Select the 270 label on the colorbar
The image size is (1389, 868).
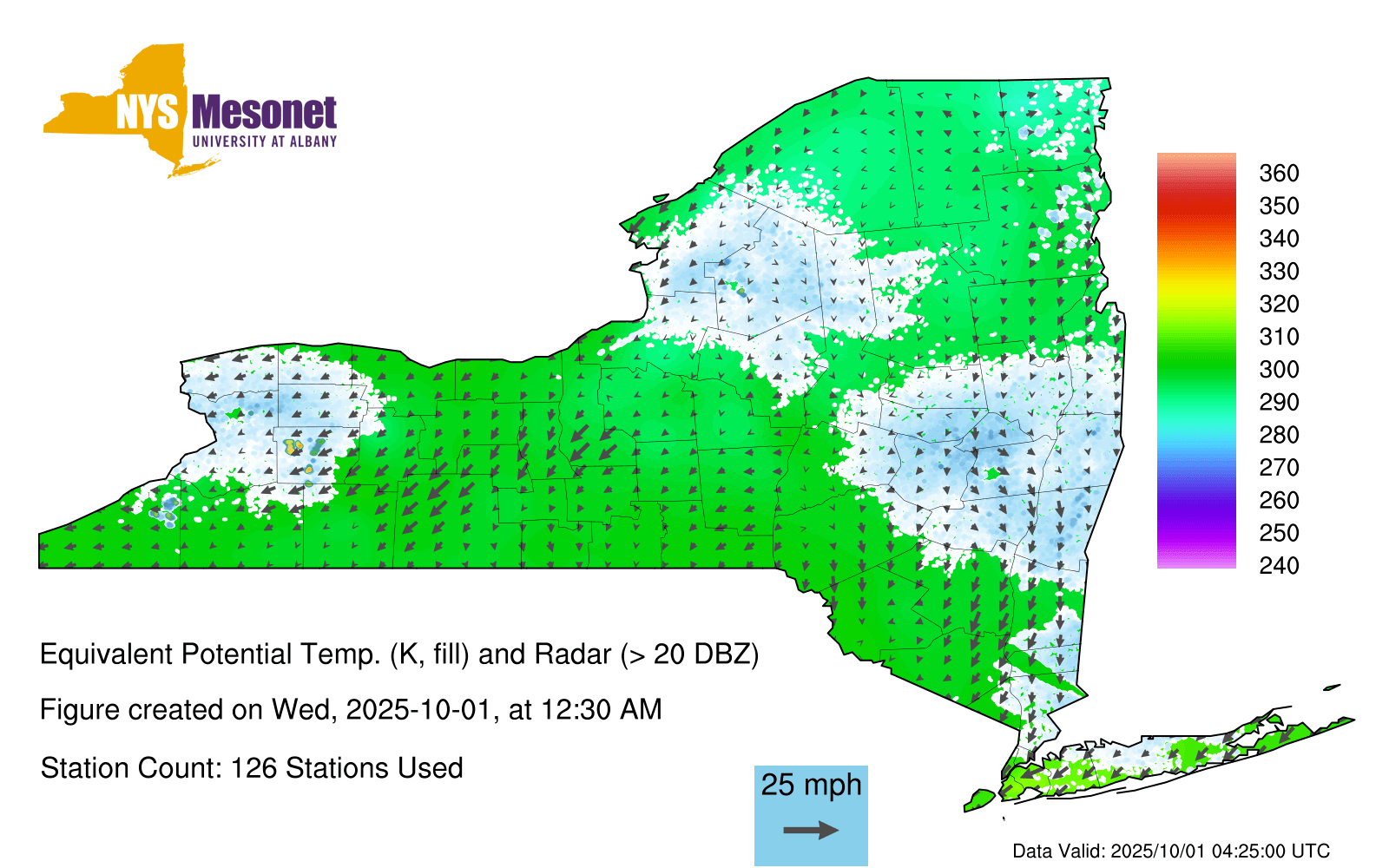pyautogui.click(x=1279, y=468)
